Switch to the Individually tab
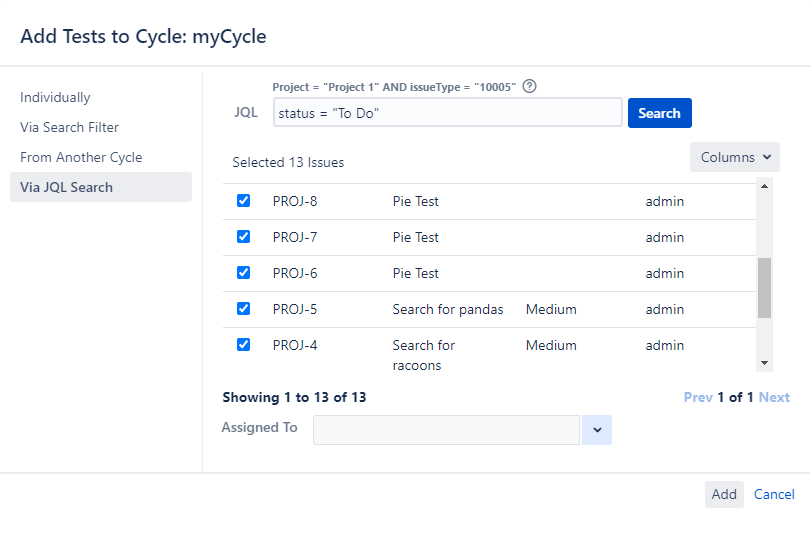 (55, 97)
